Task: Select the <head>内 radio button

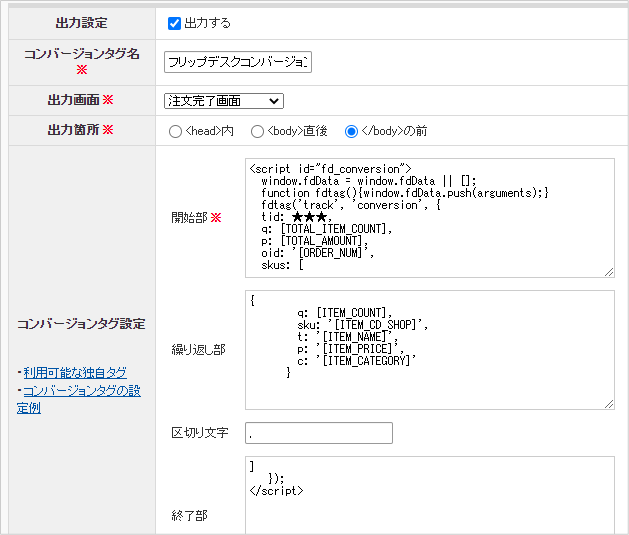Action: tap(175, 132)
